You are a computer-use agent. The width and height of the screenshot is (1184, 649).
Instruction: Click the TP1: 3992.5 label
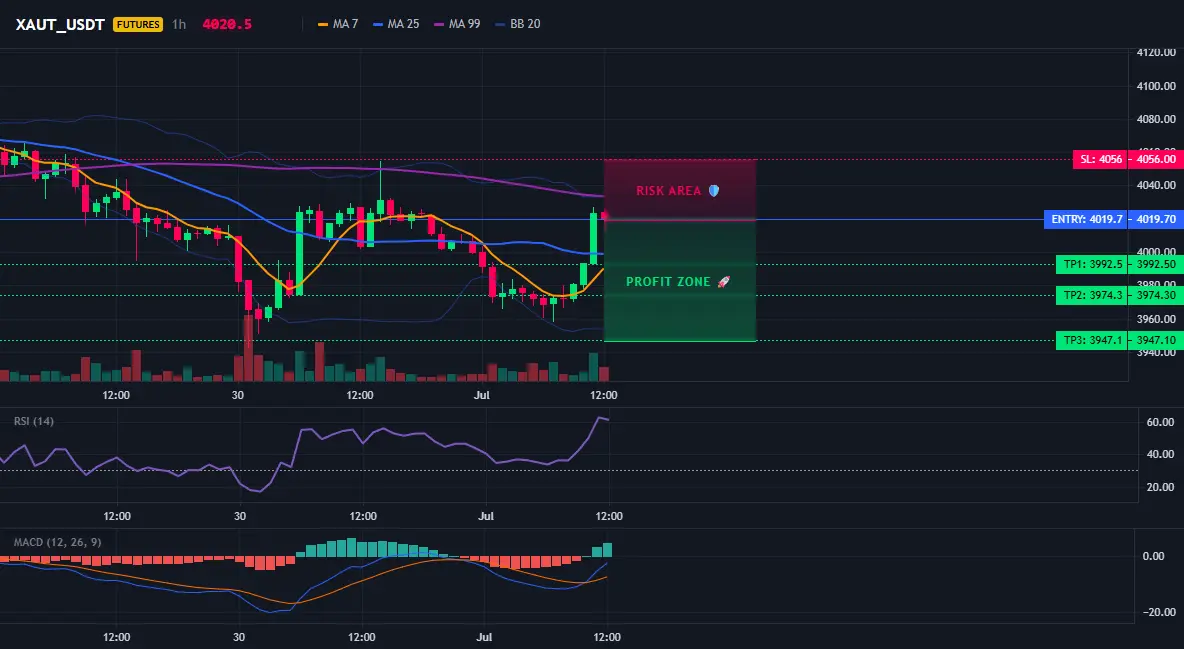(x=1093, y=264)
